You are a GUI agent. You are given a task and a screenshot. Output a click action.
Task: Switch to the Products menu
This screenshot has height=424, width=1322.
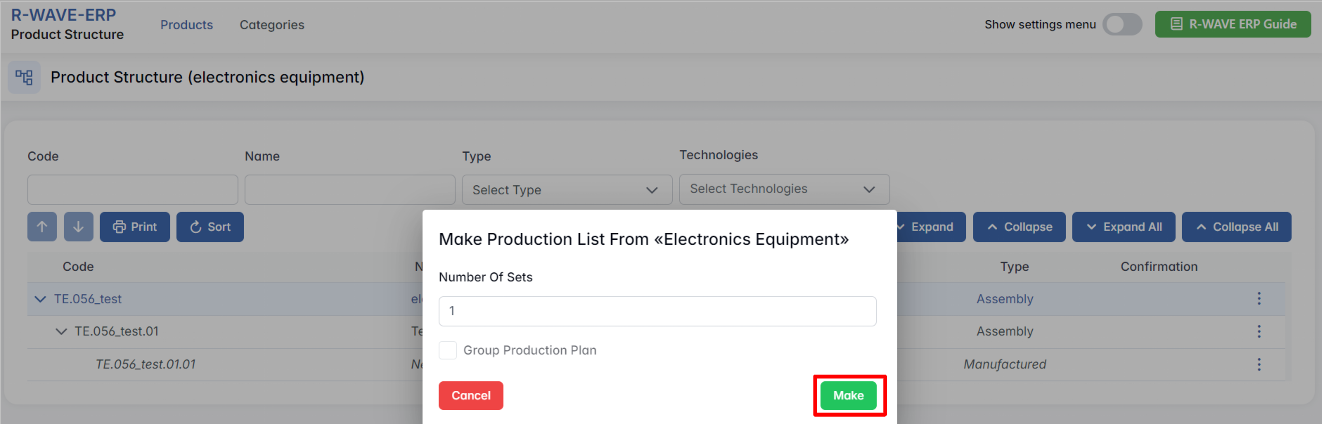click(x=186, y=25)
